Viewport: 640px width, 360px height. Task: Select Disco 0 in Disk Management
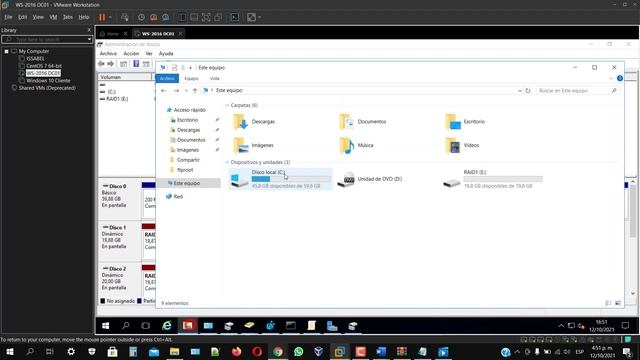[119, 199]
